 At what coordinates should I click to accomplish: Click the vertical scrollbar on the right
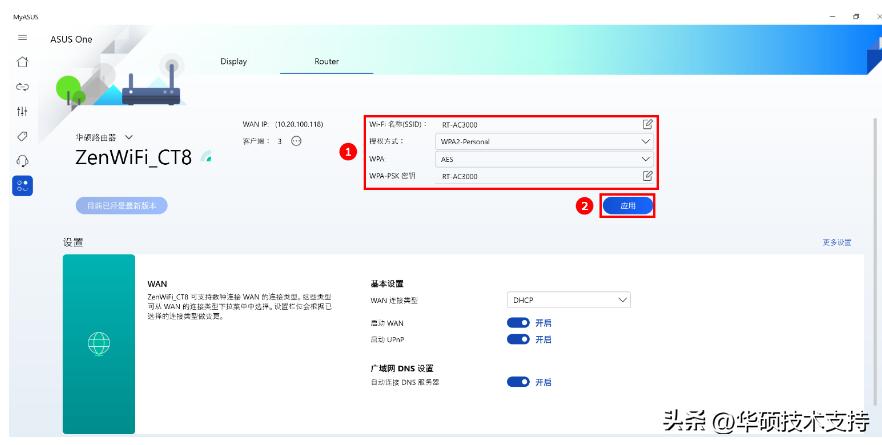click(875, 261)
